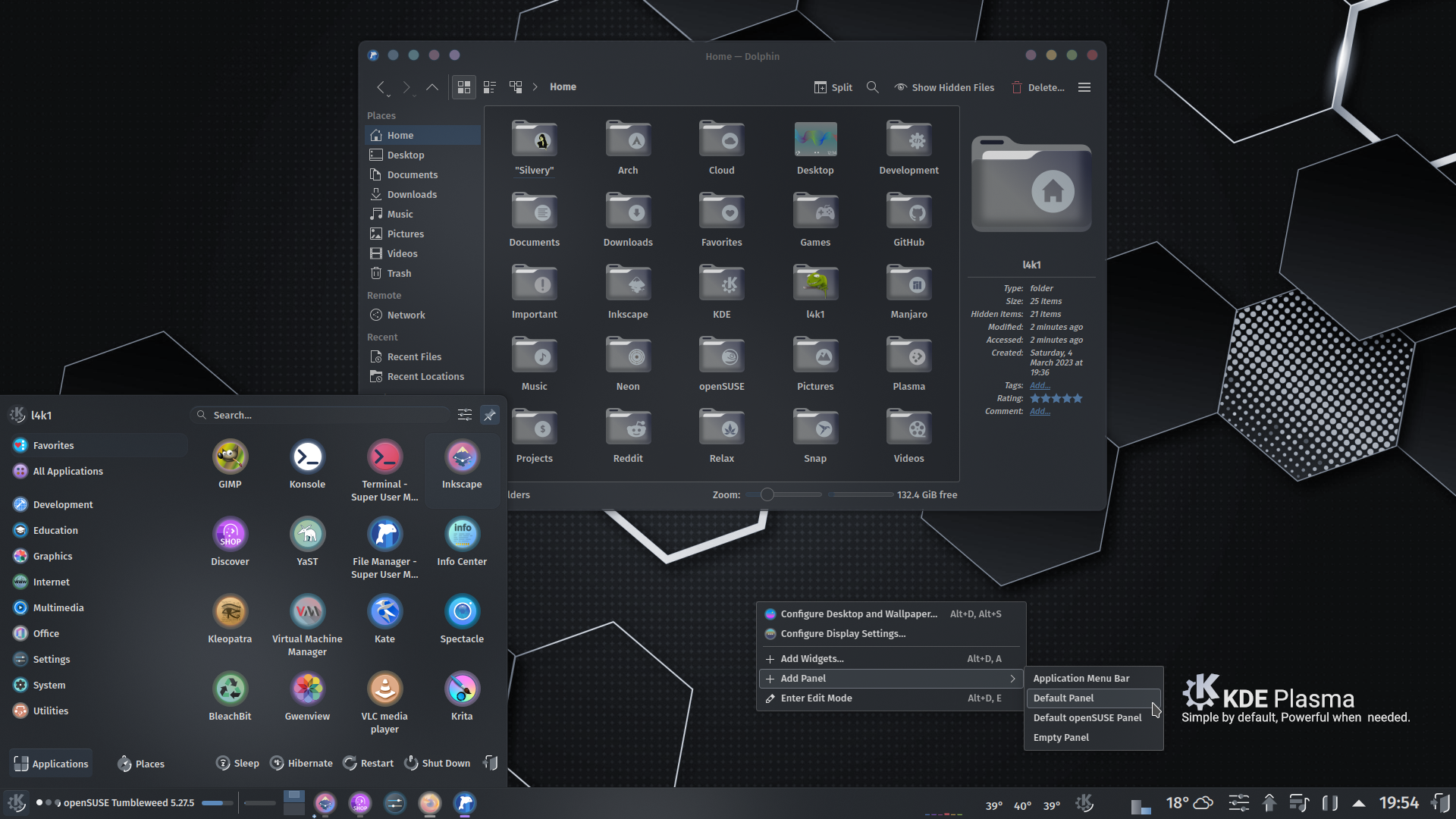Viewport: 1456px width, 819px height.
Task: Open launcher configure settings icon
Action: coord(465,415)
